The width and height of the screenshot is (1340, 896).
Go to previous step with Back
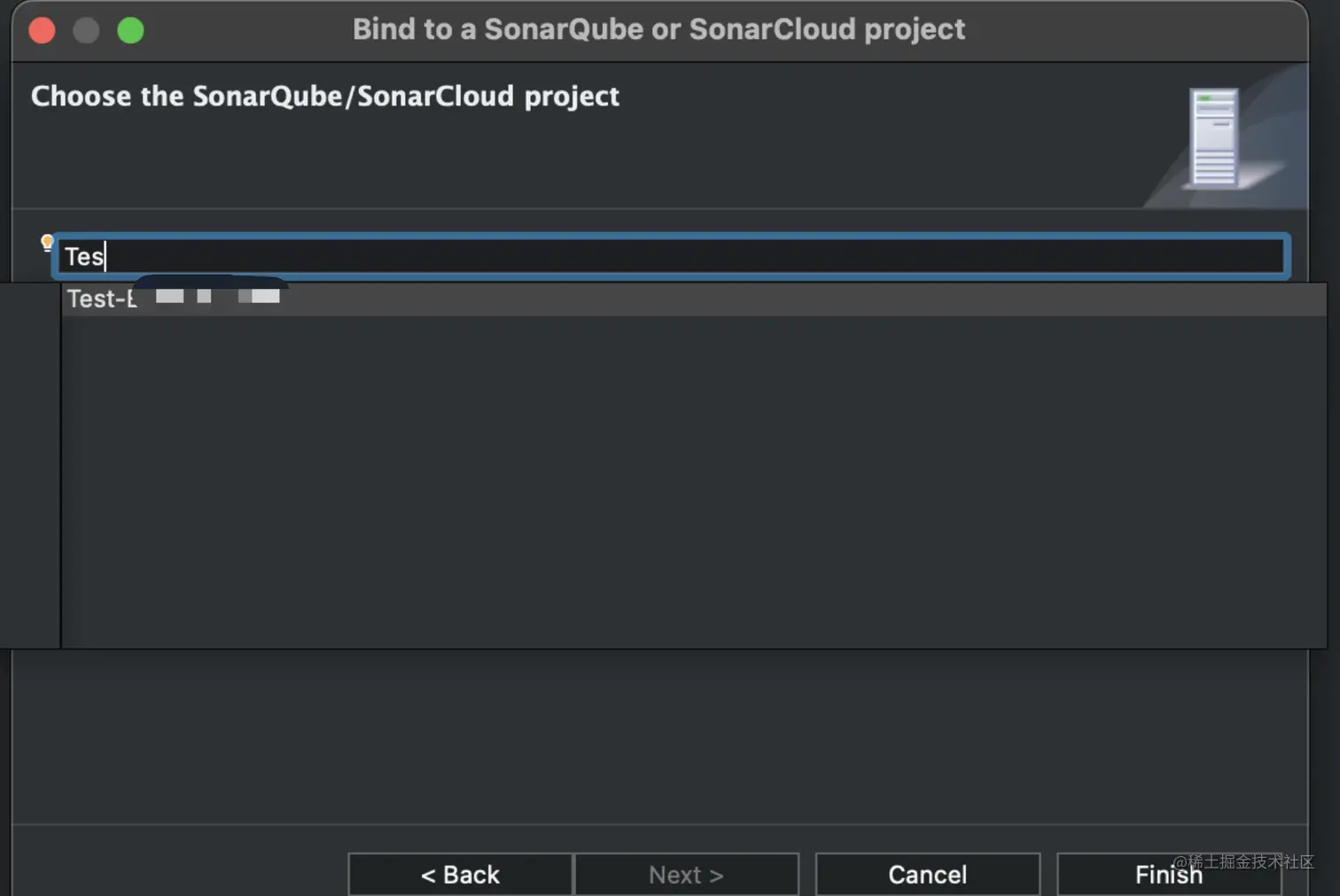tap(460, 875)
